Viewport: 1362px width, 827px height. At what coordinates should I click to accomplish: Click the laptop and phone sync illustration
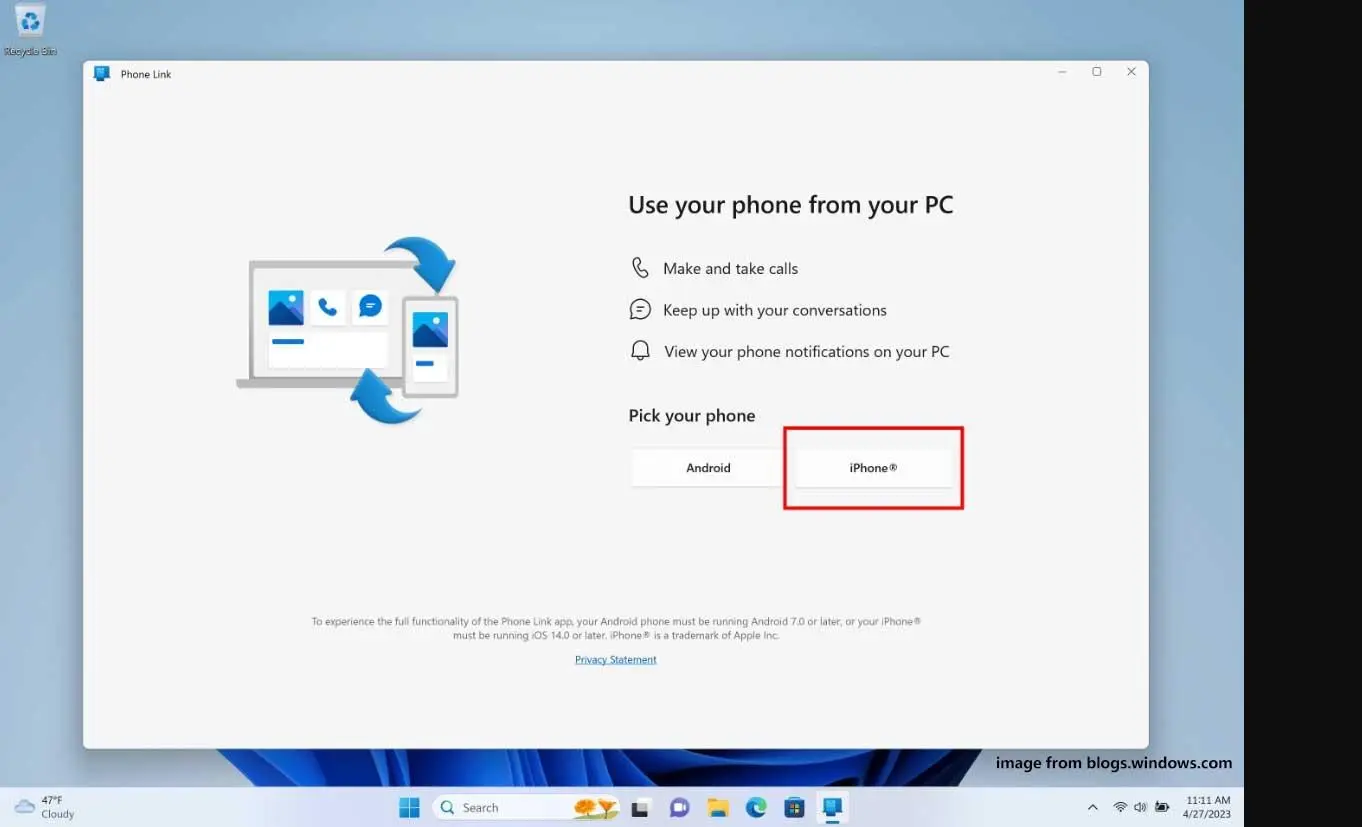point(348,330)
